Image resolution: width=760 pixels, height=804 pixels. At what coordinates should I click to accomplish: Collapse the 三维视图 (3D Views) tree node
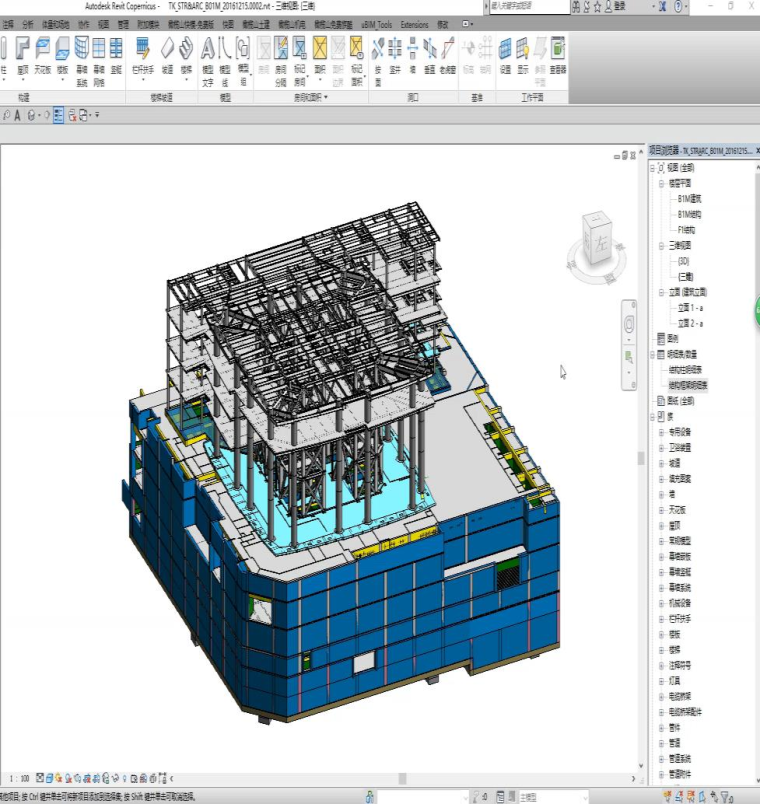661,245
